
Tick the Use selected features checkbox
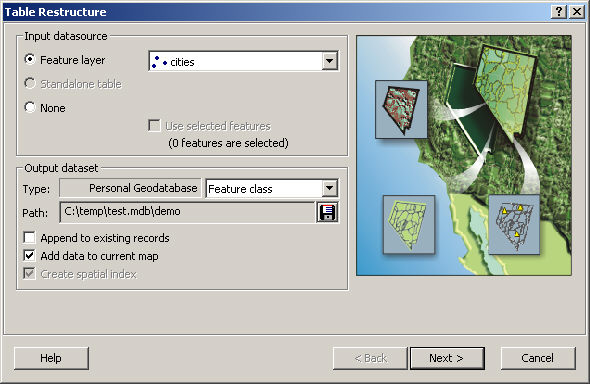pyautogui.click(x=154, y=126)
